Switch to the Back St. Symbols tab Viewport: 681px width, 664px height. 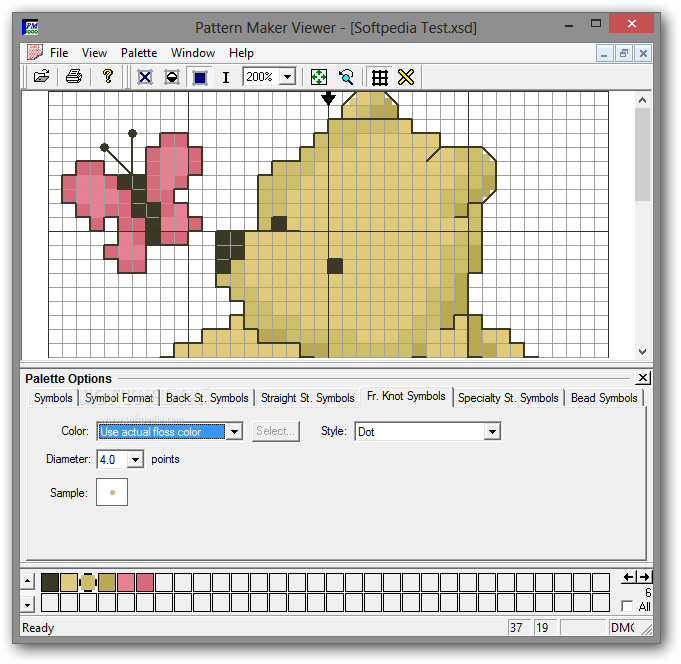(207, 398)
